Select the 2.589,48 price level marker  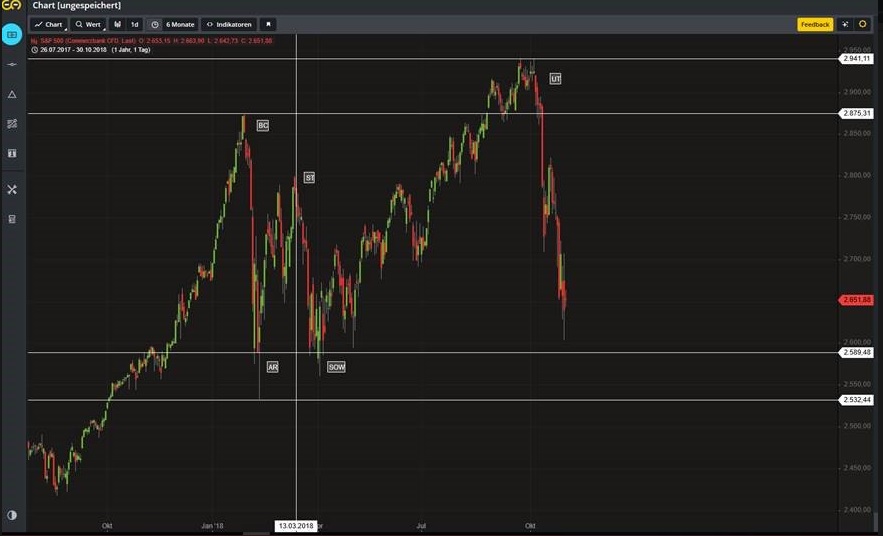[857, 352]
